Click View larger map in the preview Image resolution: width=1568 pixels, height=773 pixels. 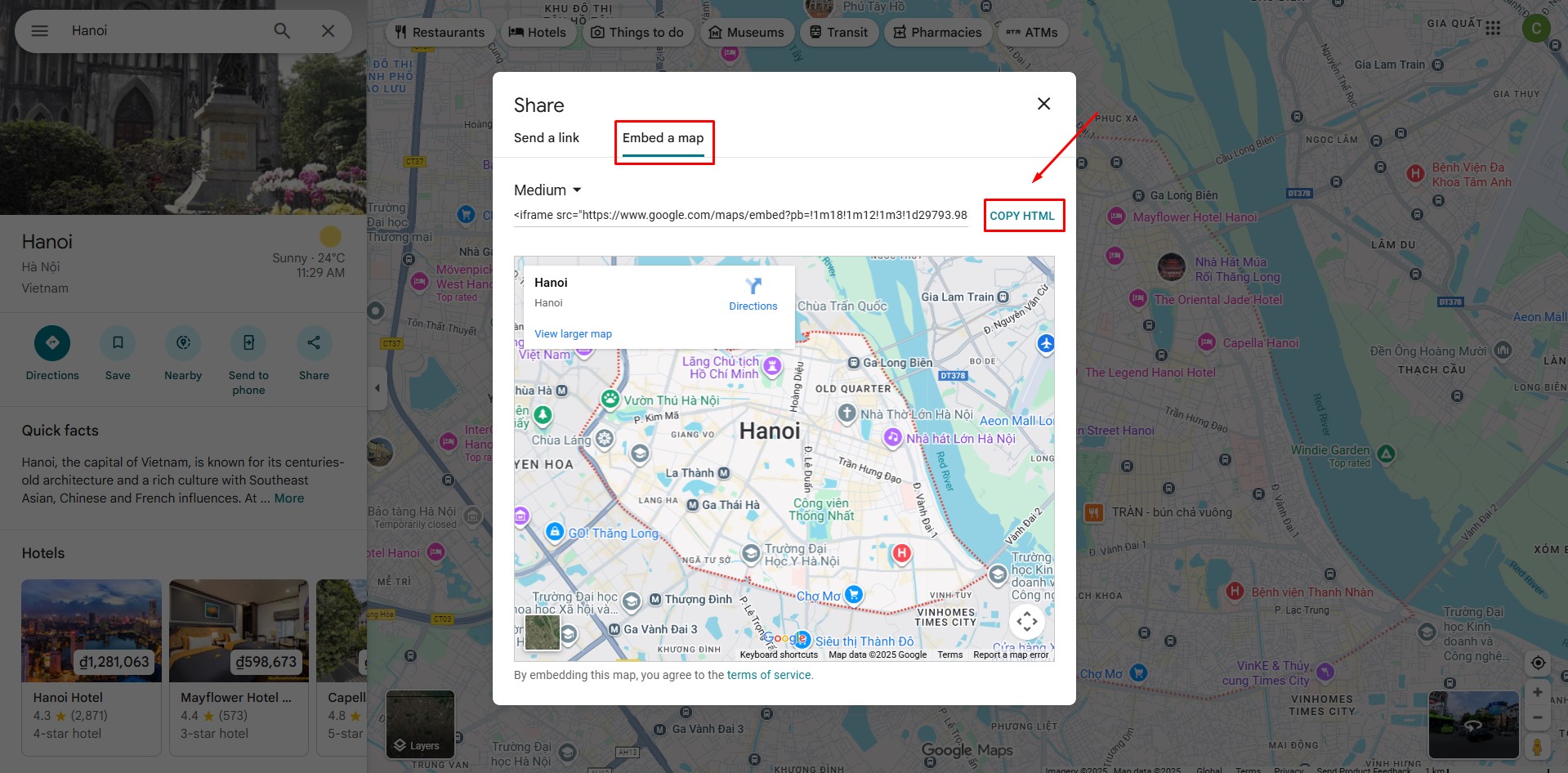click(x=572, y=333)
